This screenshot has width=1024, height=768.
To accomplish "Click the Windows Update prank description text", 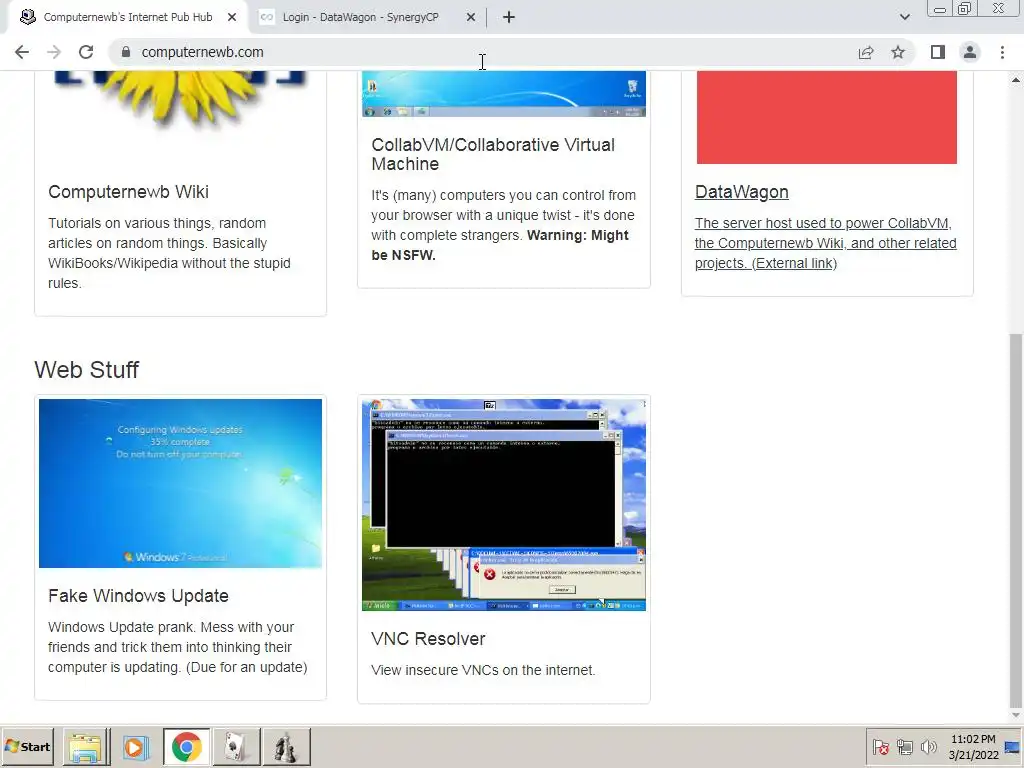I will point(178,647).
